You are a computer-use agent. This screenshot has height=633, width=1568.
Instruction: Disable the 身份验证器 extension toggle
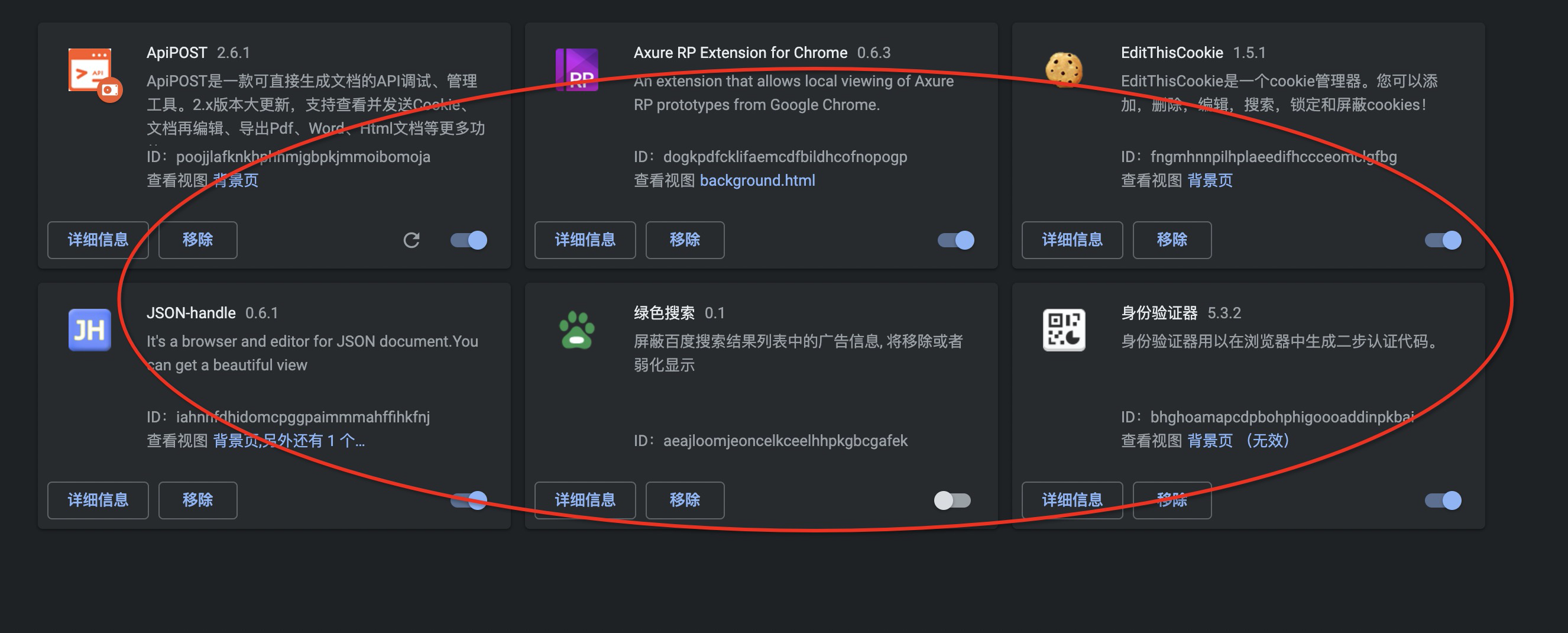1443,500
